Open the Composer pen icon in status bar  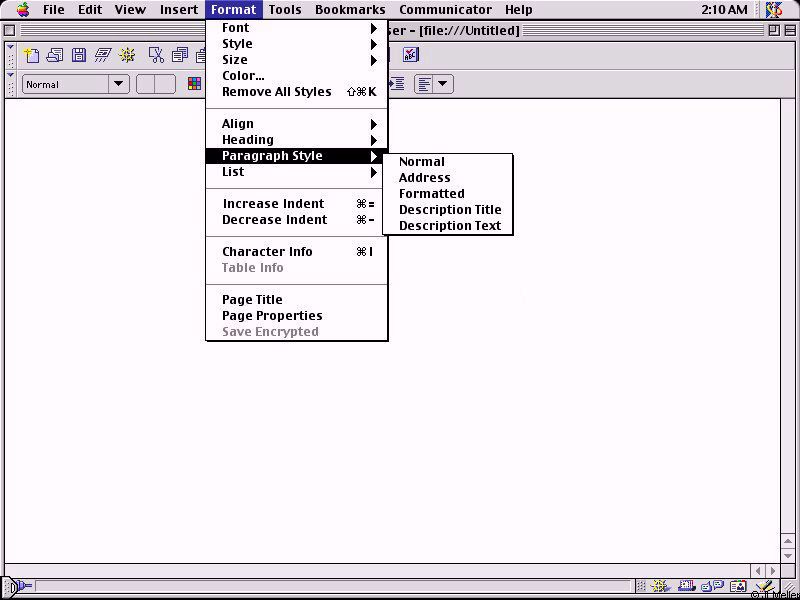click(x=763, y=587)
